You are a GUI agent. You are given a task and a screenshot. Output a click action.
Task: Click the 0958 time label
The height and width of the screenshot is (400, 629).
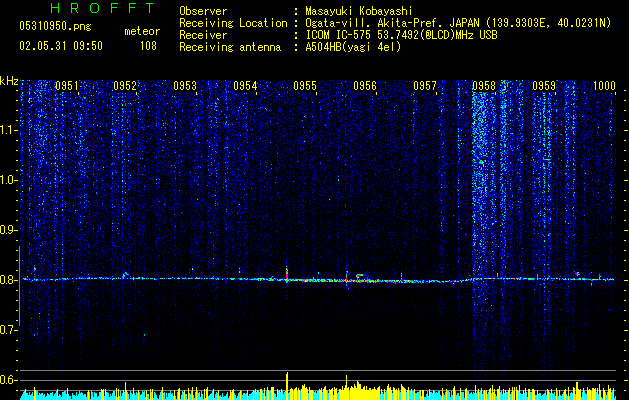click(484, 85)
